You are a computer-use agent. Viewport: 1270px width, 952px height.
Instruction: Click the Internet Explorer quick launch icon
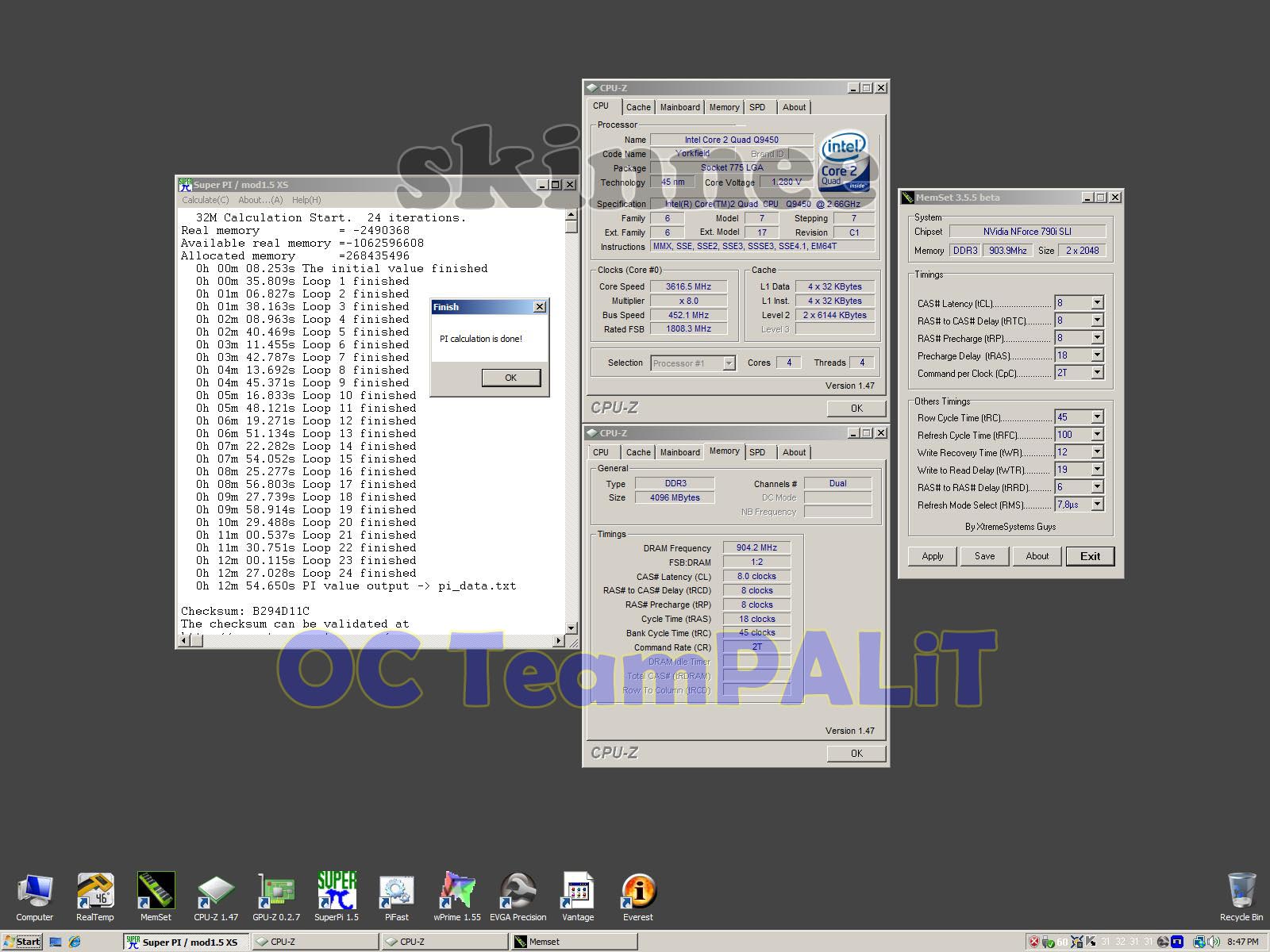click(x=75, y=942)
